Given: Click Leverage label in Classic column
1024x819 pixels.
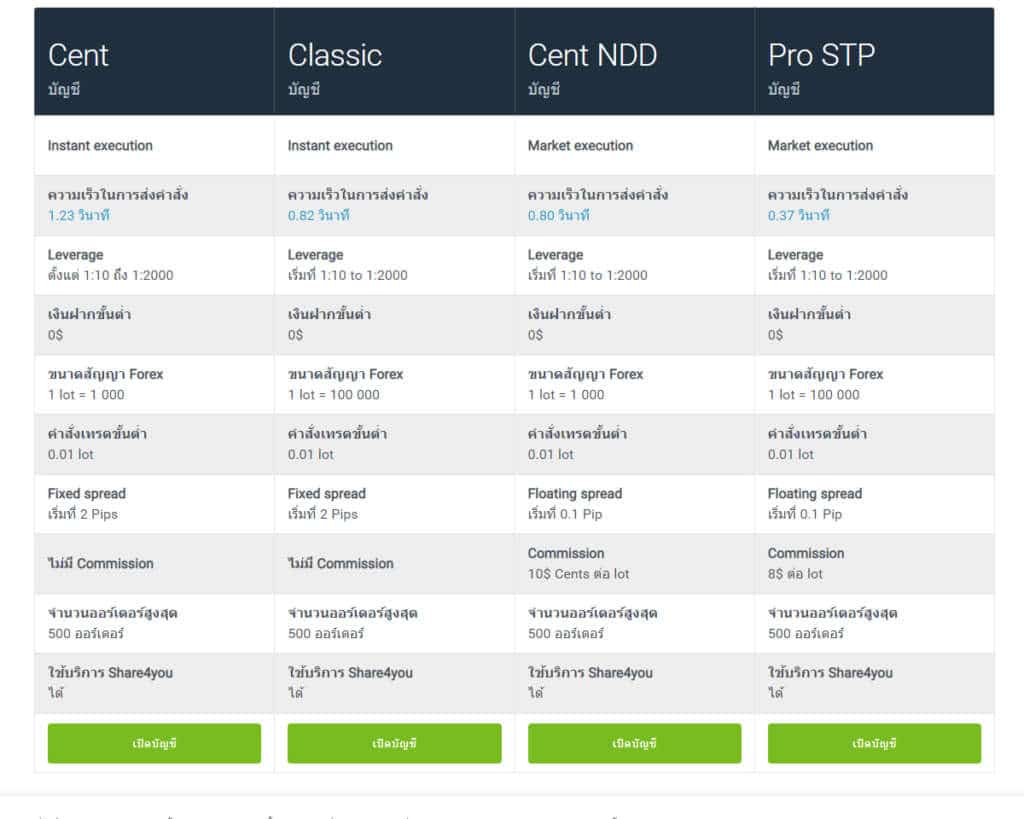Looking at the screenshot, I should [315, 255].
